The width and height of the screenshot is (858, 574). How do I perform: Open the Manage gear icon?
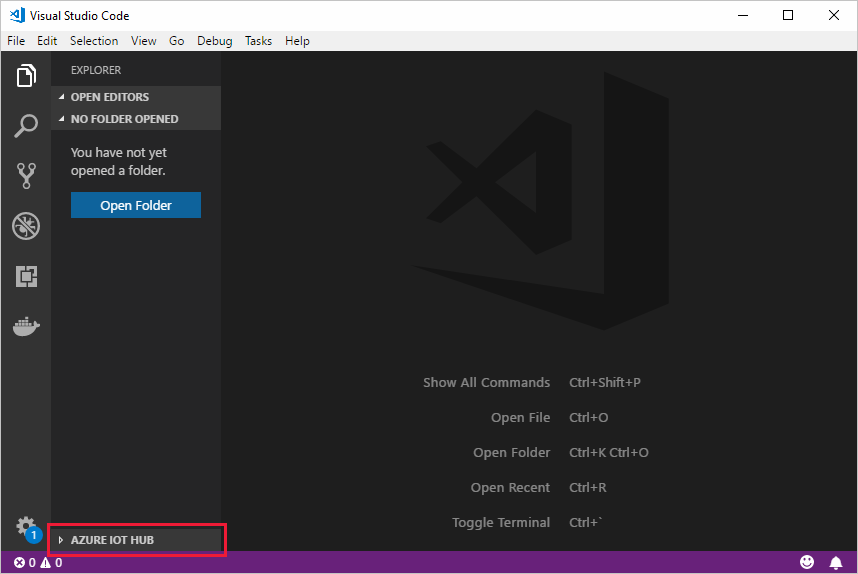(x=26, y=527)
